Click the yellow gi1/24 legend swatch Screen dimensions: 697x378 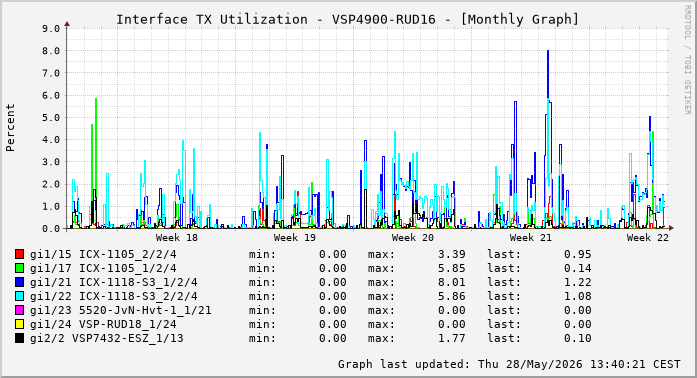pyautogui.click(x=19, y=324)
